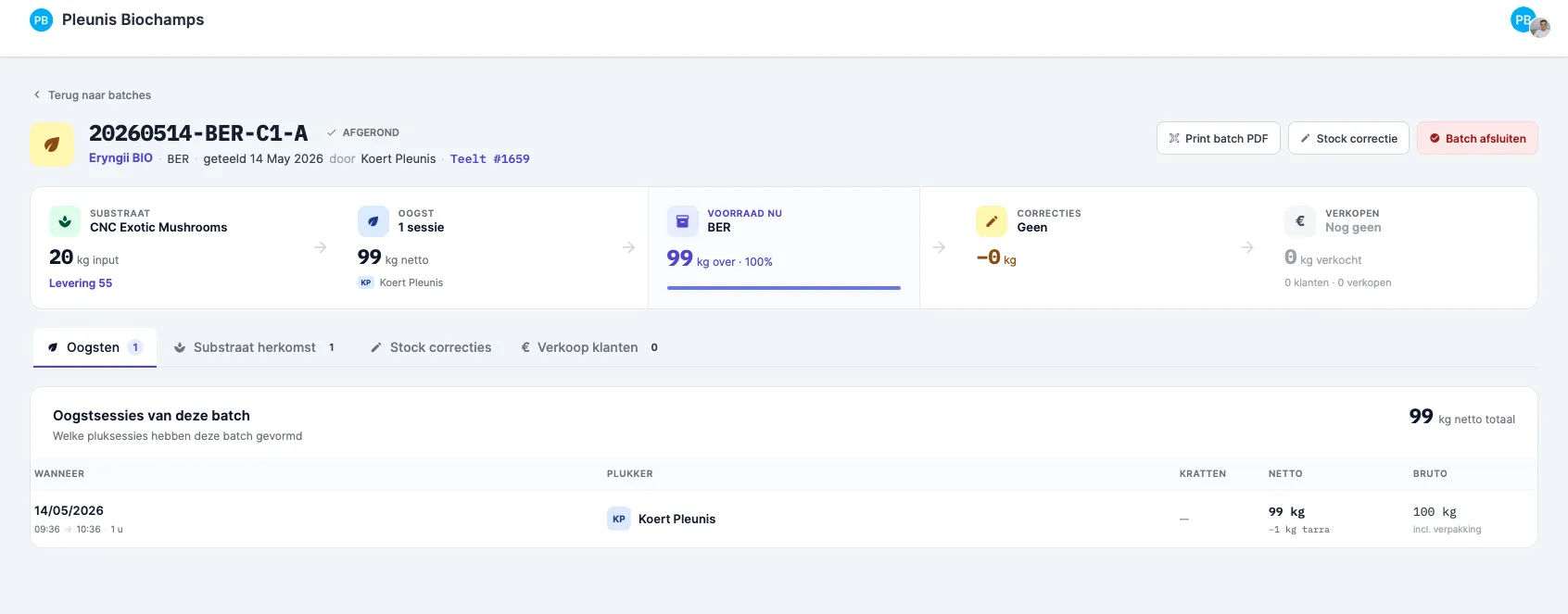The width and height of the screenshot is (1568, 614).
Task: Click the Nog geen sales text
Action: click(x=1353, y=227)
